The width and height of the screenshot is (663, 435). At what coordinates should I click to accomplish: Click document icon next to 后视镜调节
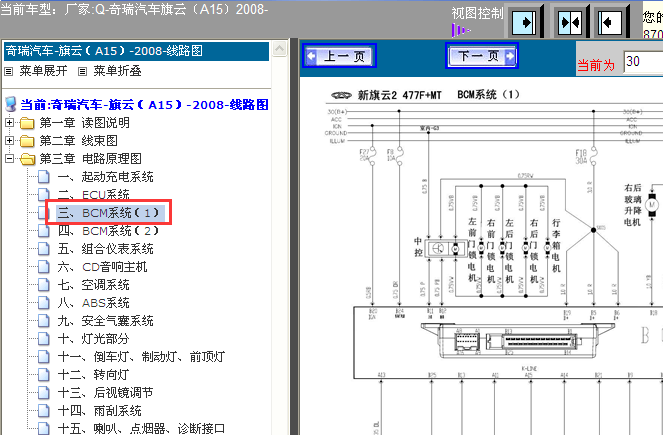point(44,393)
